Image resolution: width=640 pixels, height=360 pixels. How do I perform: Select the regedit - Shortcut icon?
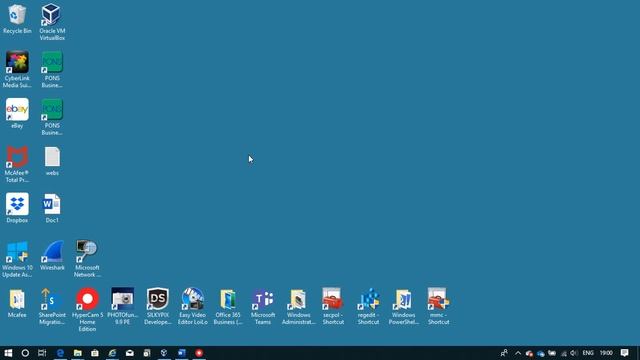coord(368,306)
